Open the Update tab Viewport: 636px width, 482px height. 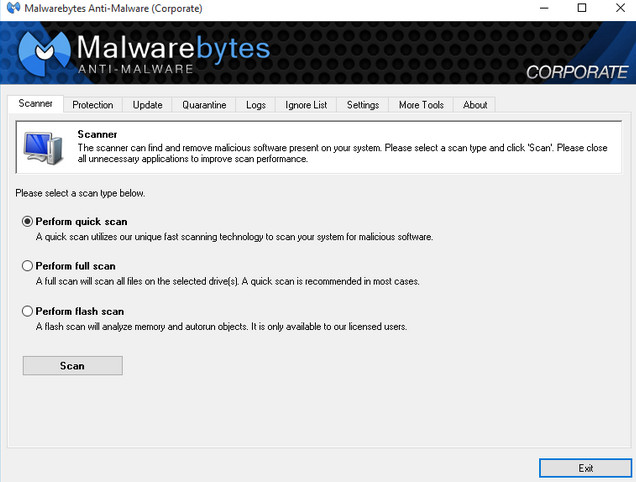148,105
